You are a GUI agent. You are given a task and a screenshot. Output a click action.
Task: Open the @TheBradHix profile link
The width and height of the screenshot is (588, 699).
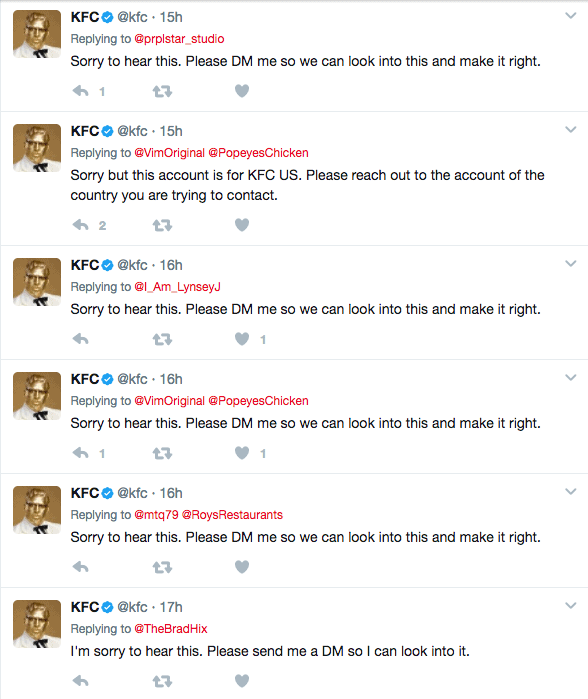pyautogui.click(x=171, y=629)
